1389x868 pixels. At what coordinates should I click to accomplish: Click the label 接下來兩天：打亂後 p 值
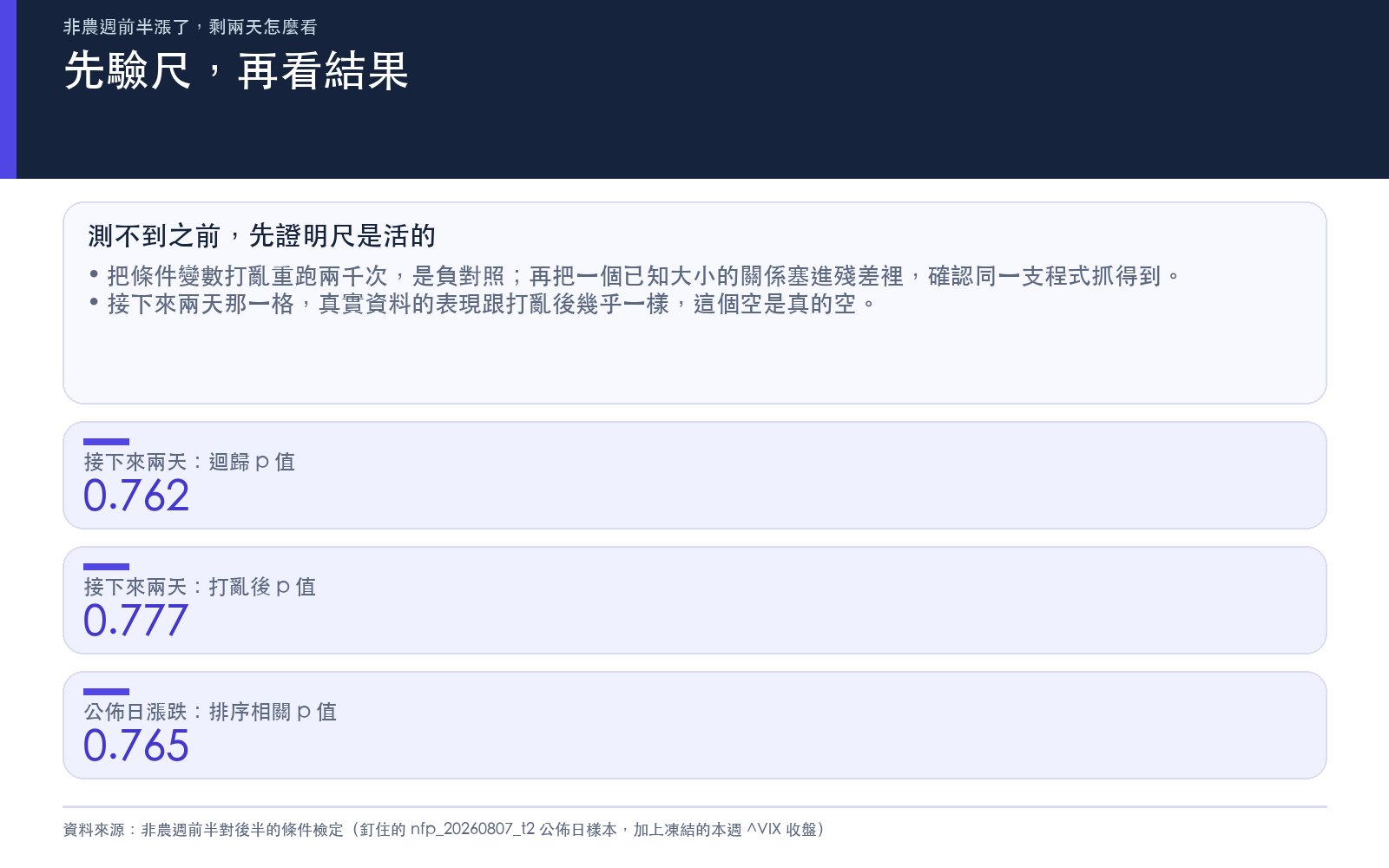200,587
